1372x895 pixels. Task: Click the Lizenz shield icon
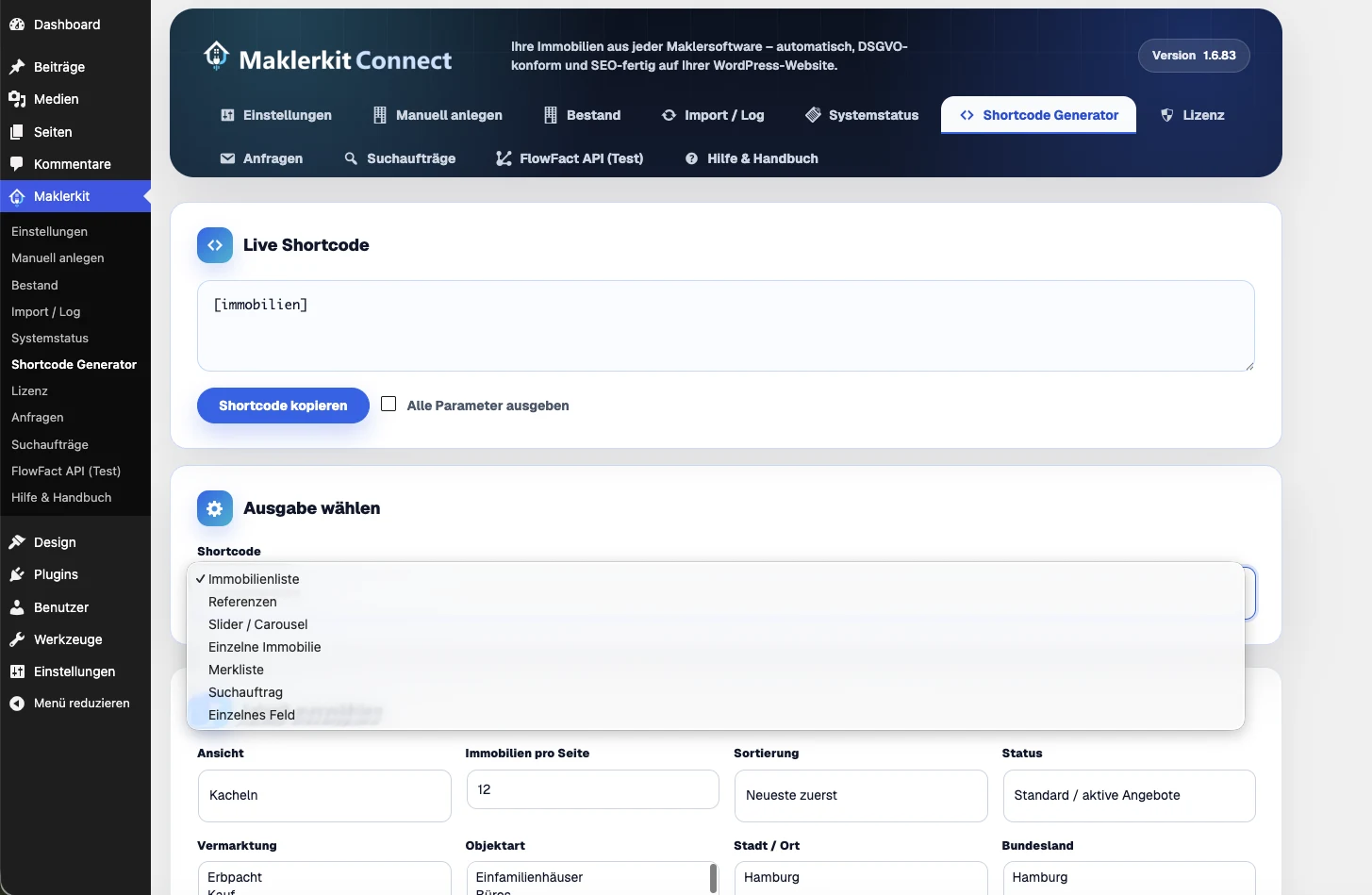1166,115
